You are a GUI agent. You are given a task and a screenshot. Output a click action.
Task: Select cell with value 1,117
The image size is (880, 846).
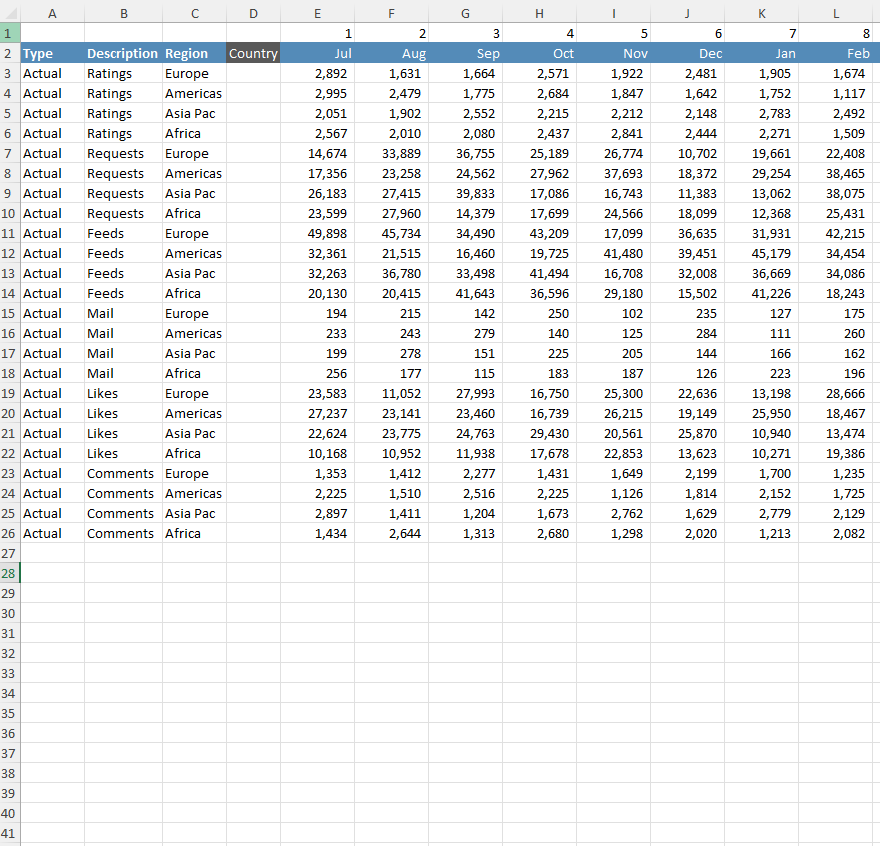pyautogui.click(x=836, y=94)
